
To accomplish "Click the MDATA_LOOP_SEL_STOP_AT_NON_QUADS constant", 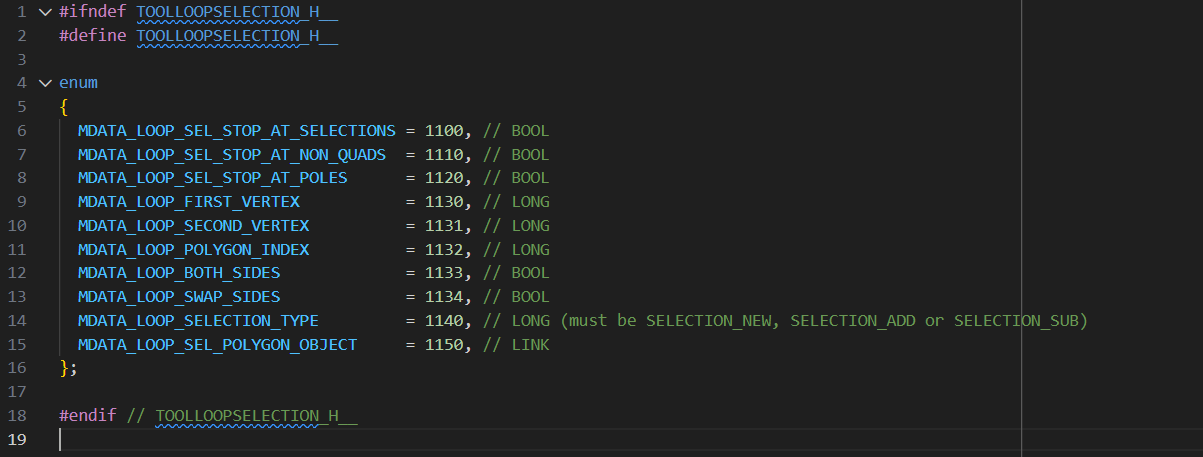I will (x=231, y=155).
